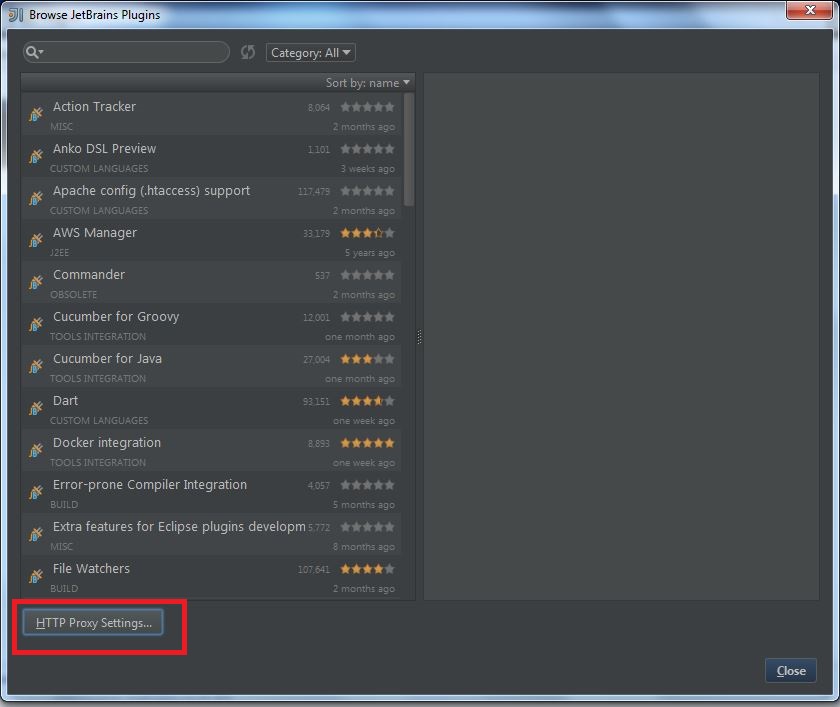Select the File Watchers plugin name
This screenshot has height=707, width=840.
coord(91,568)
